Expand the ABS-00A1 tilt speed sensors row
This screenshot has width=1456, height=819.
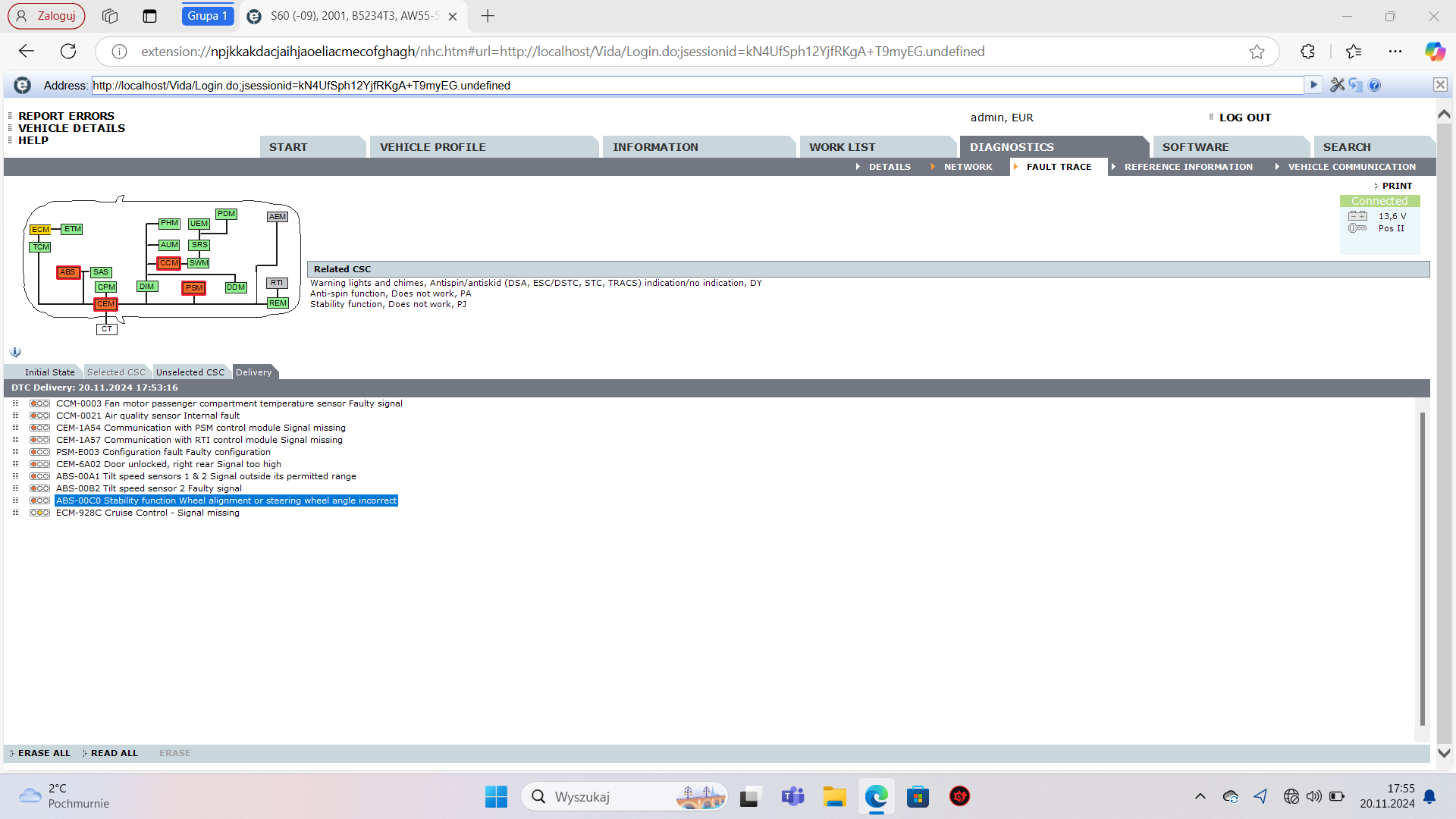15,476
